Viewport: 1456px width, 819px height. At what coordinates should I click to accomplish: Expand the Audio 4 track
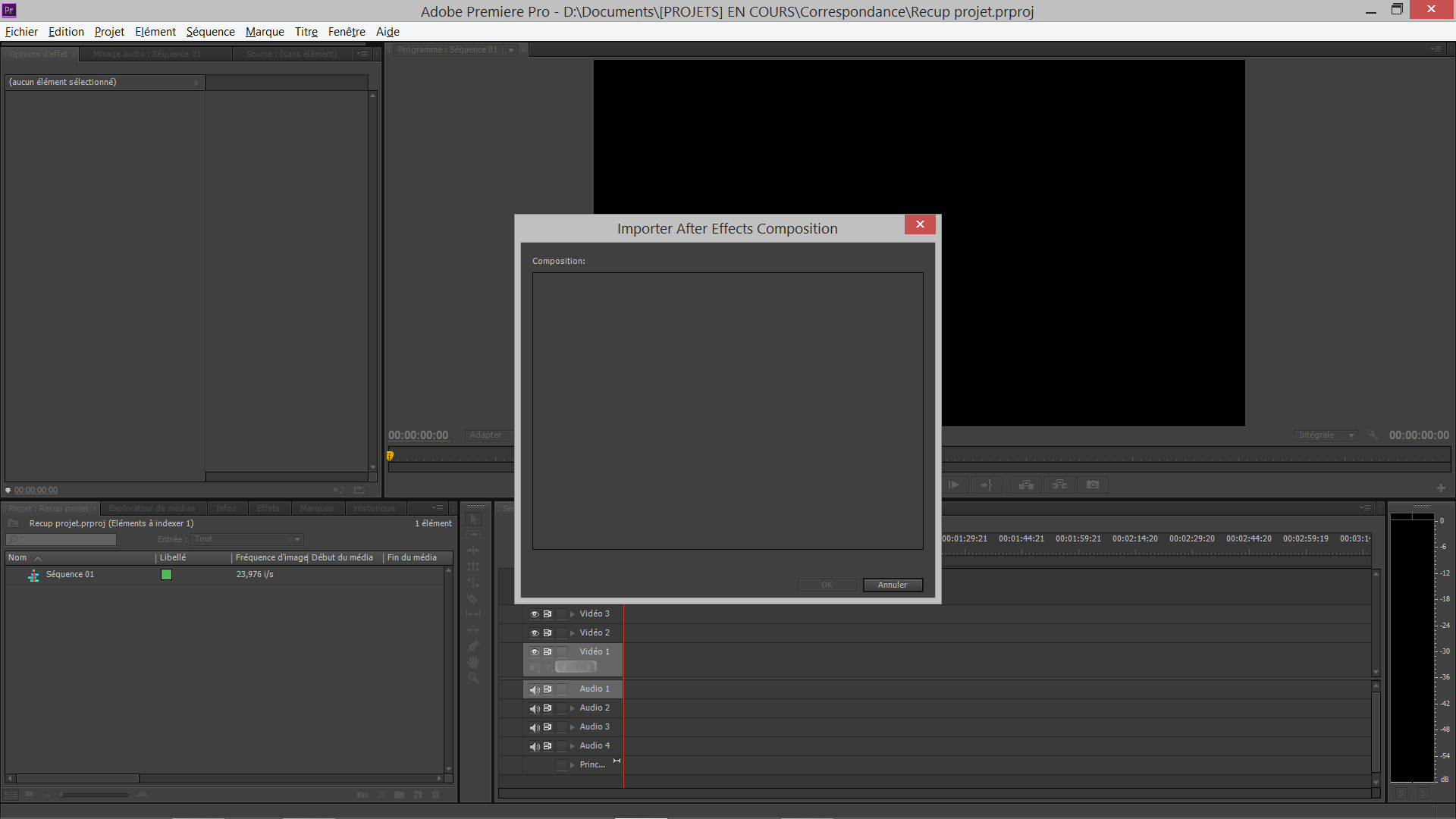tap(573, 746)
